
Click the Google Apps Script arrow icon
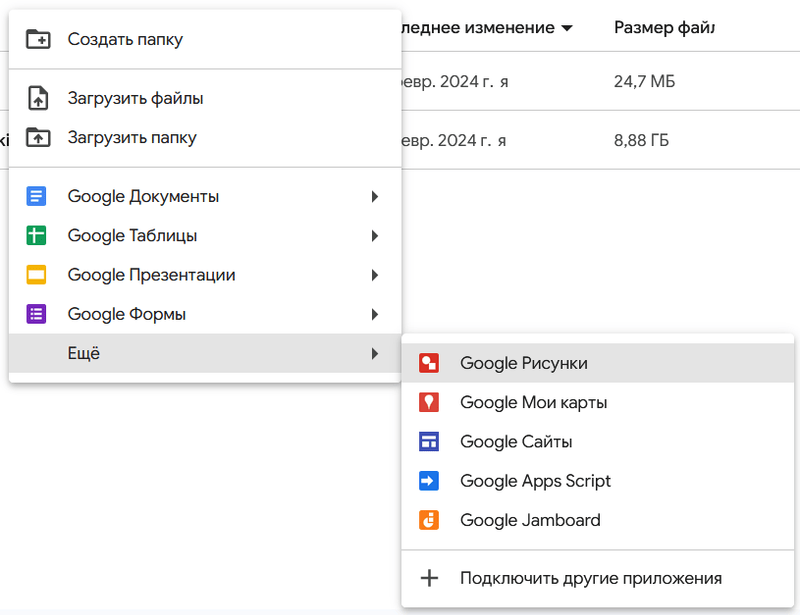[429, 481]
